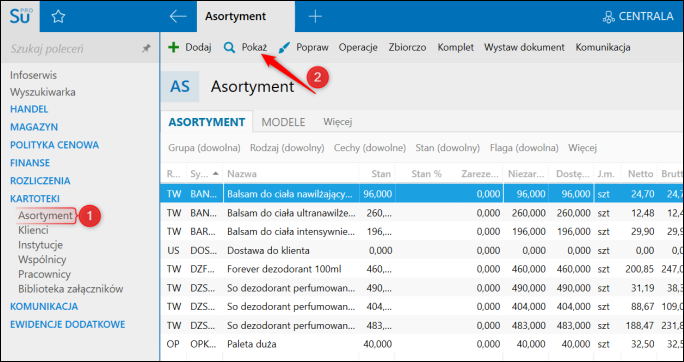The height and width of the screenshot is (362, 684).
Task: Expand KOMUNIKACJA sidebar section
Action: 44,306
